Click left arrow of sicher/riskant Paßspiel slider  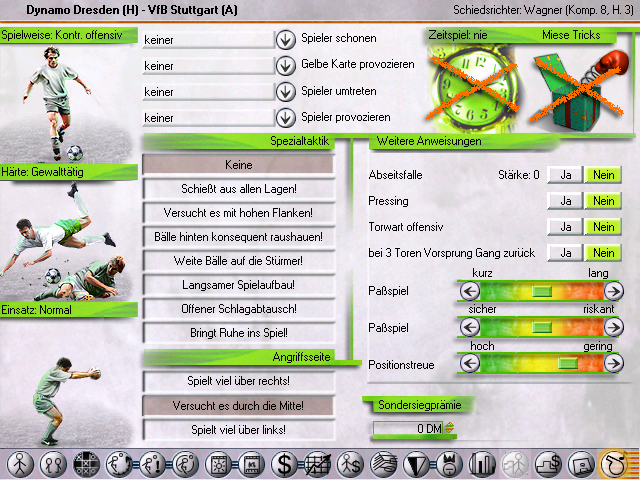point(470,327)
